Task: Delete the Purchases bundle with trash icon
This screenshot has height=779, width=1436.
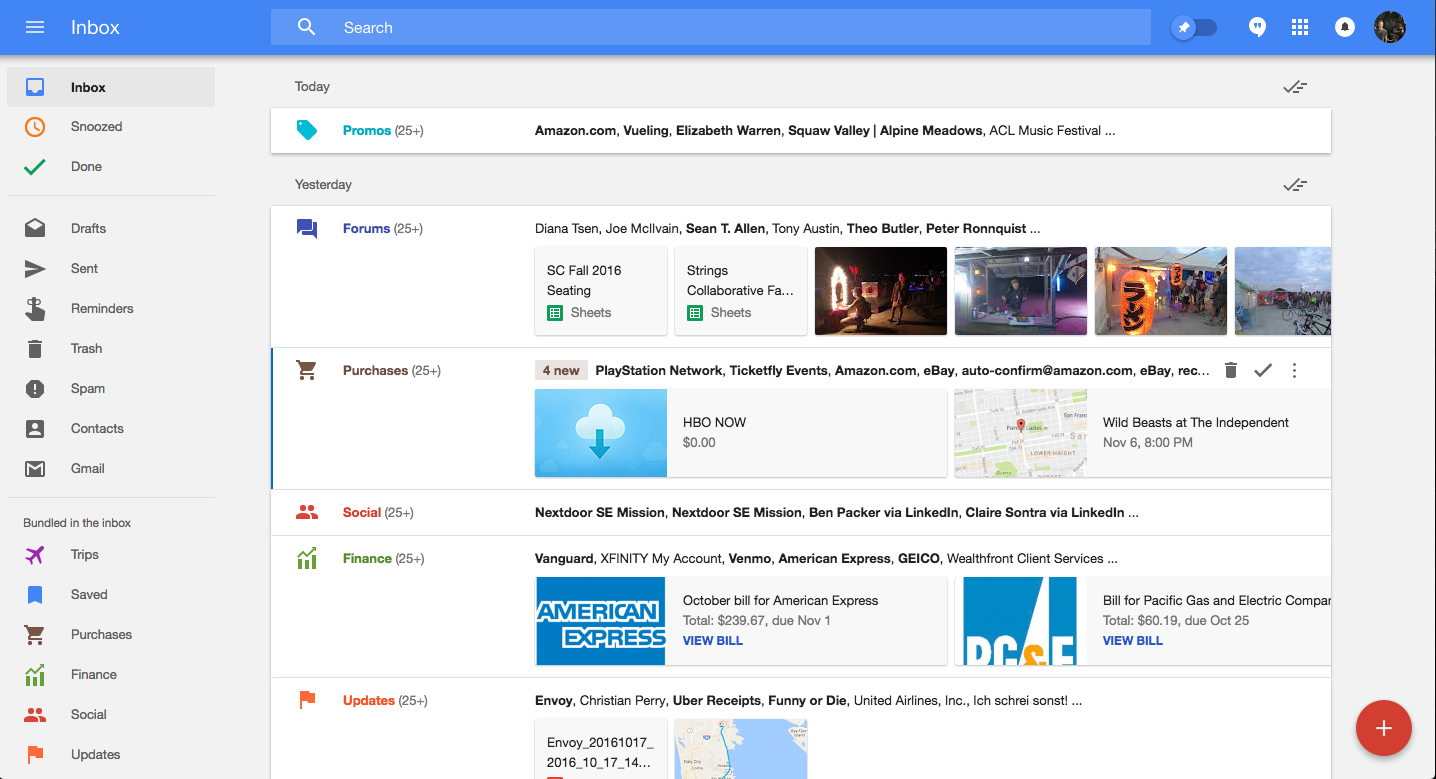Action: (x=1231, y=371)
